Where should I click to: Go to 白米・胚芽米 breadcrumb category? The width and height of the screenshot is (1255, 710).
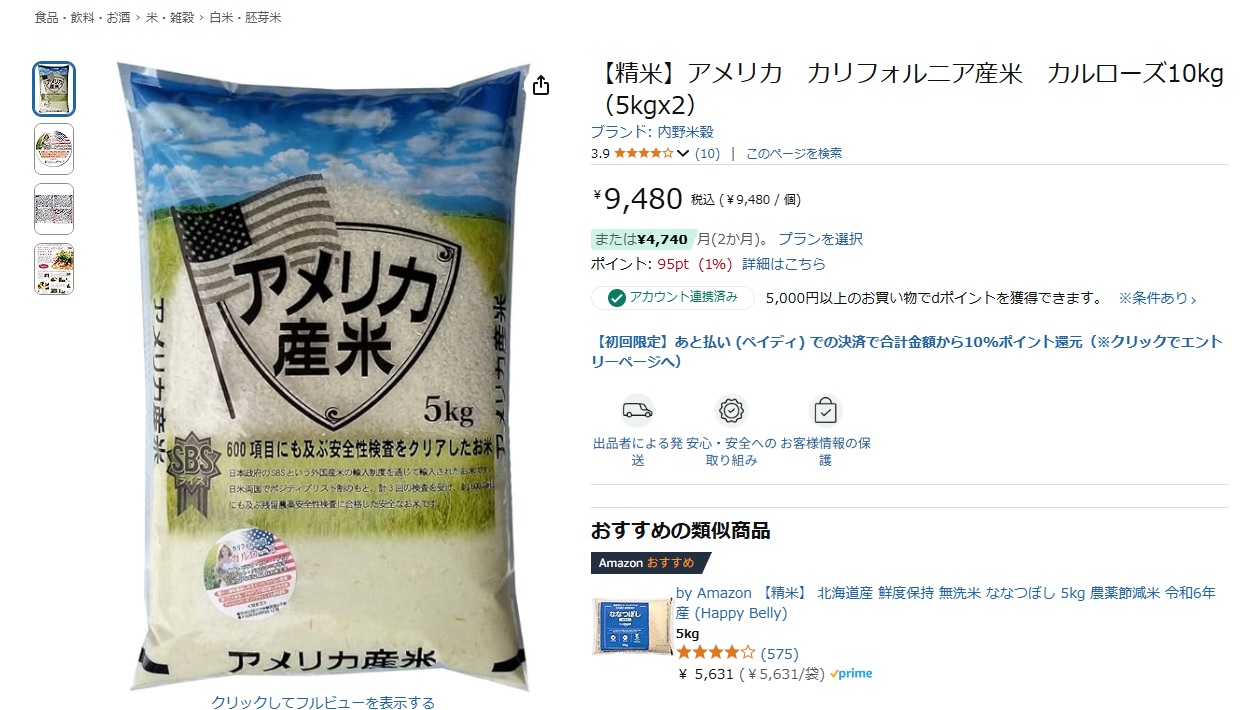coord(245,18)
